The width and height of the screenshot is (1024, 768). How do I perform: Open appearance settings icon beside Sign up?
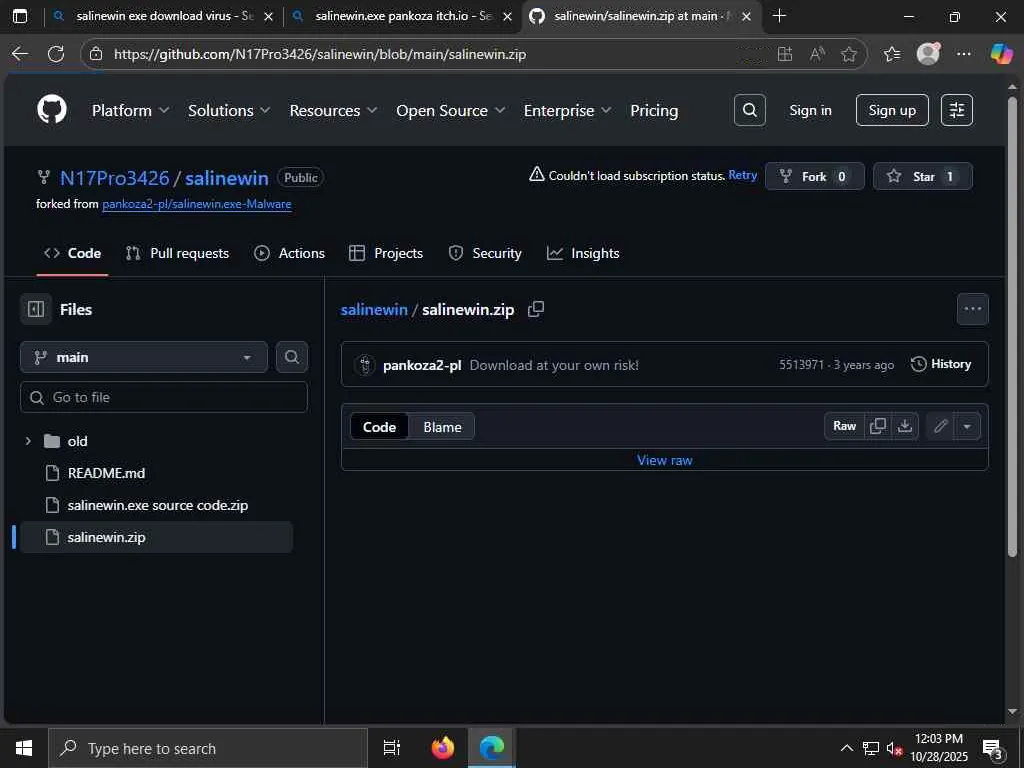957,110
